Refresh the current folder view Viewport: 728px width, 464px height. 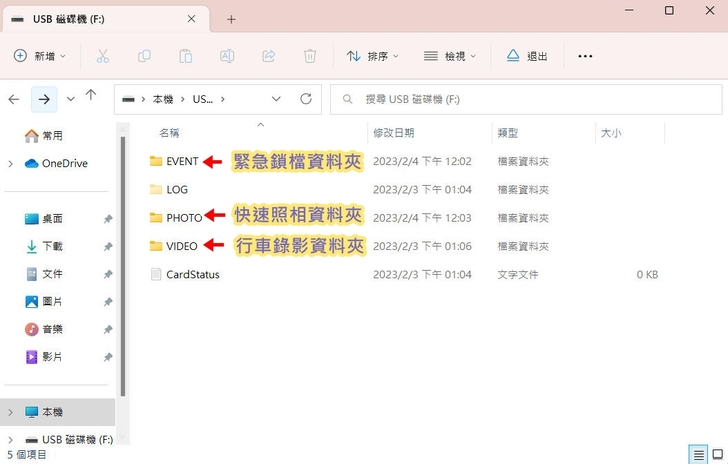(x=306, y=99)
